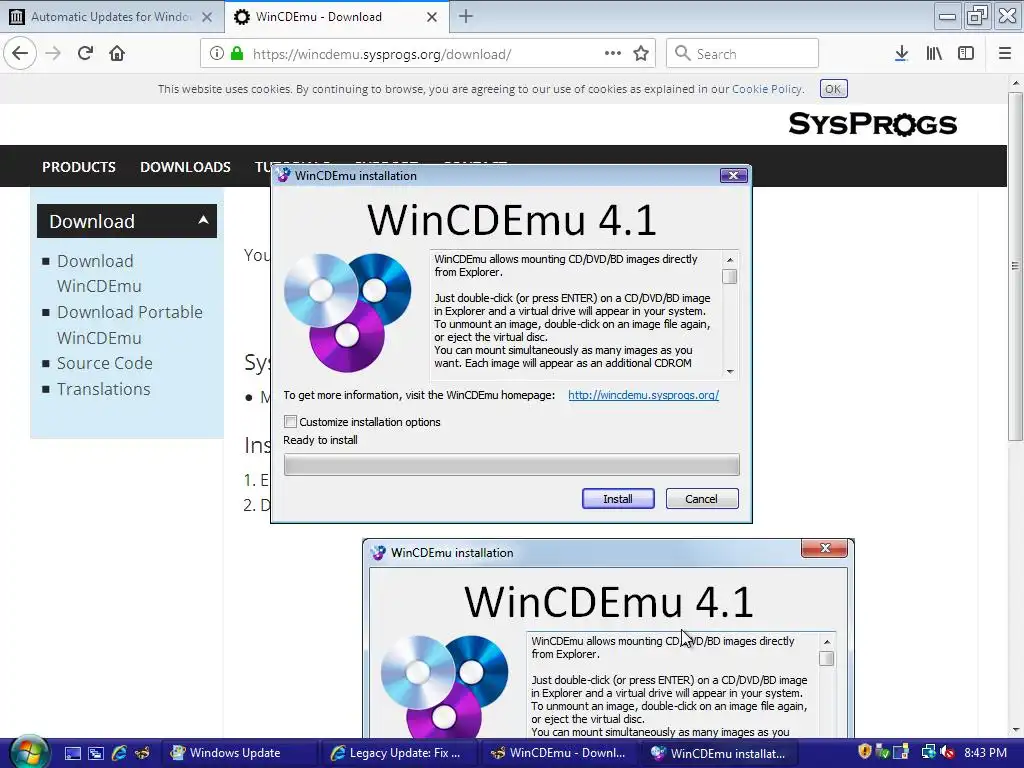Click the taskbar clock showing 8:43 PM

point(985,753)
